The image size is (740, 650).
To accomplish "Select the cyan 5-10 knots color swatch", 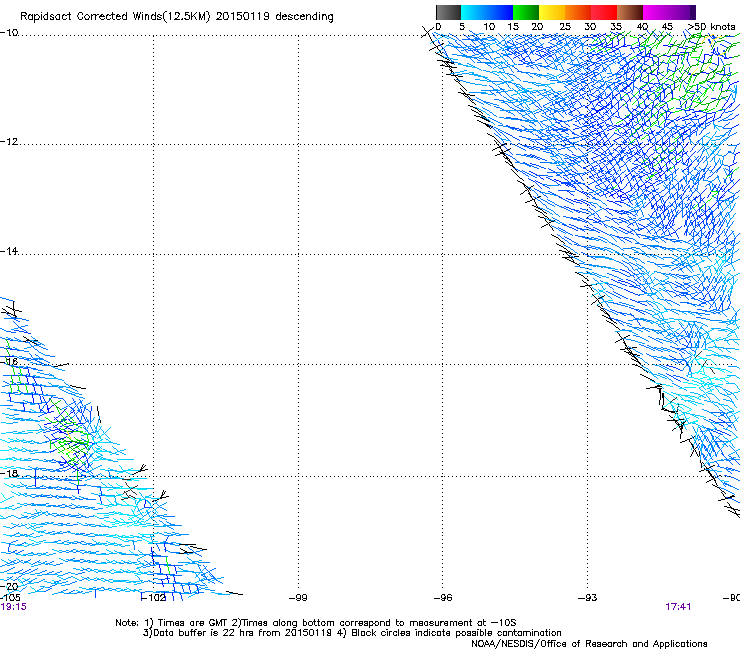I will 474,12.
